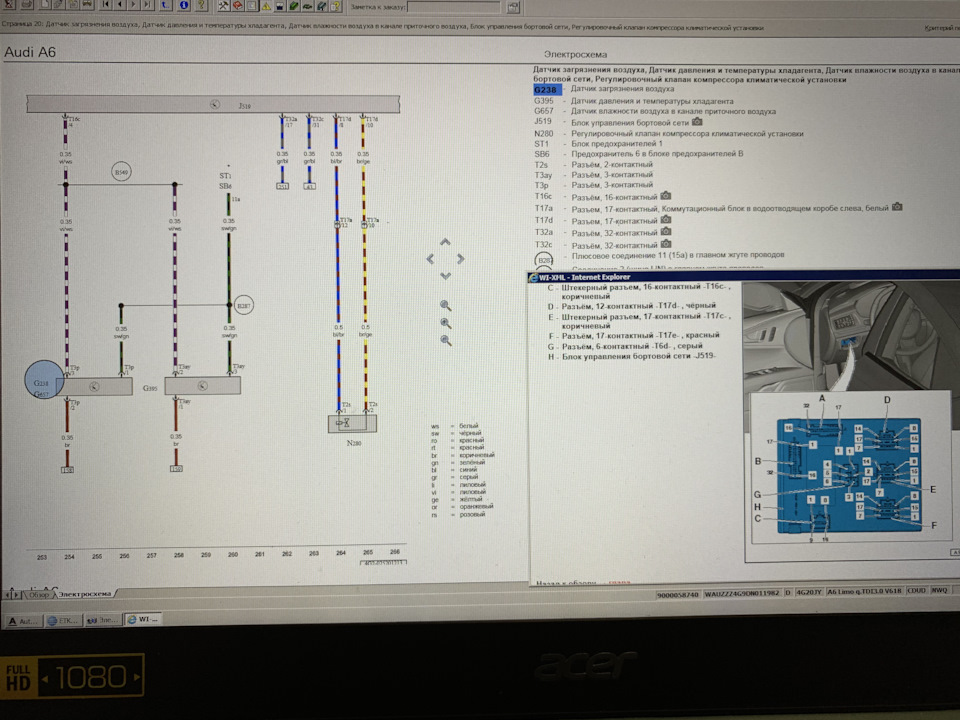
Task: Switch to Обзор tab
Action: 39,594
